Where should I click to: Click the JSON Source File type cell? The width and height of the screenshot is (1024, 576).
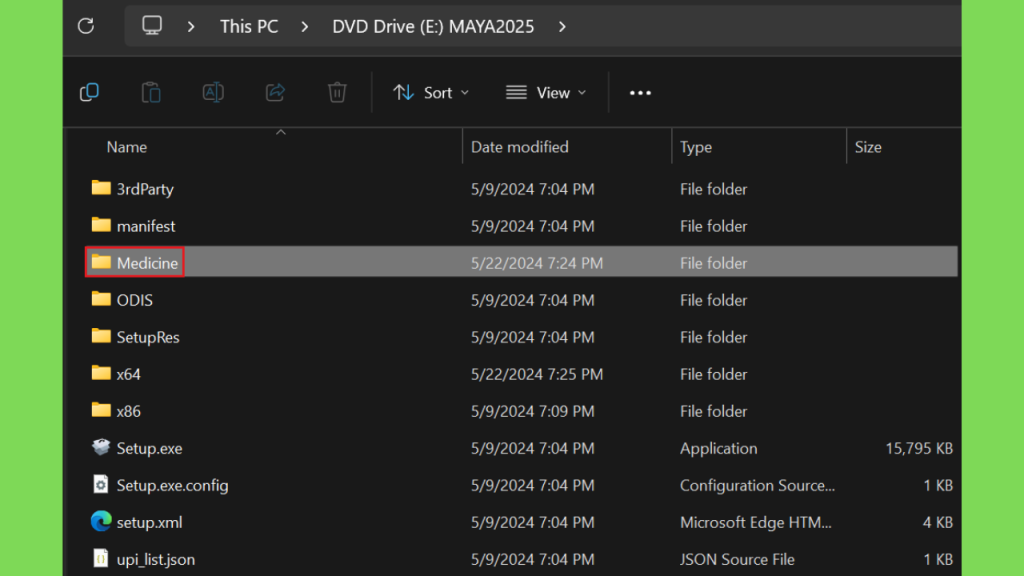pyautogui.click(x=737, y=560)
